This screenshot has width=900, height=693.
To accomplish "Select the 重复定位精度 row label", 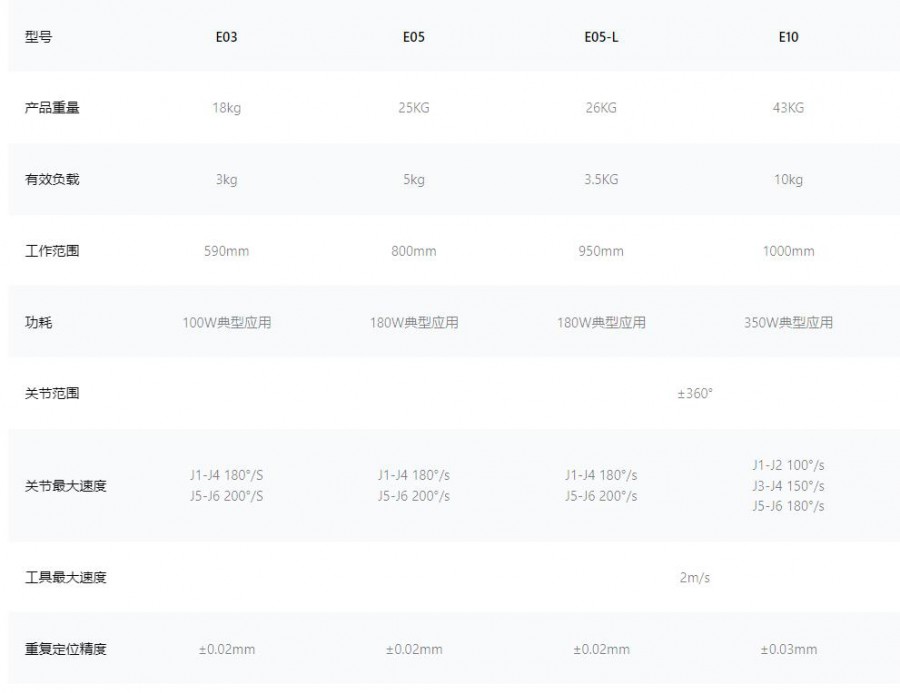I will (65, 649).
